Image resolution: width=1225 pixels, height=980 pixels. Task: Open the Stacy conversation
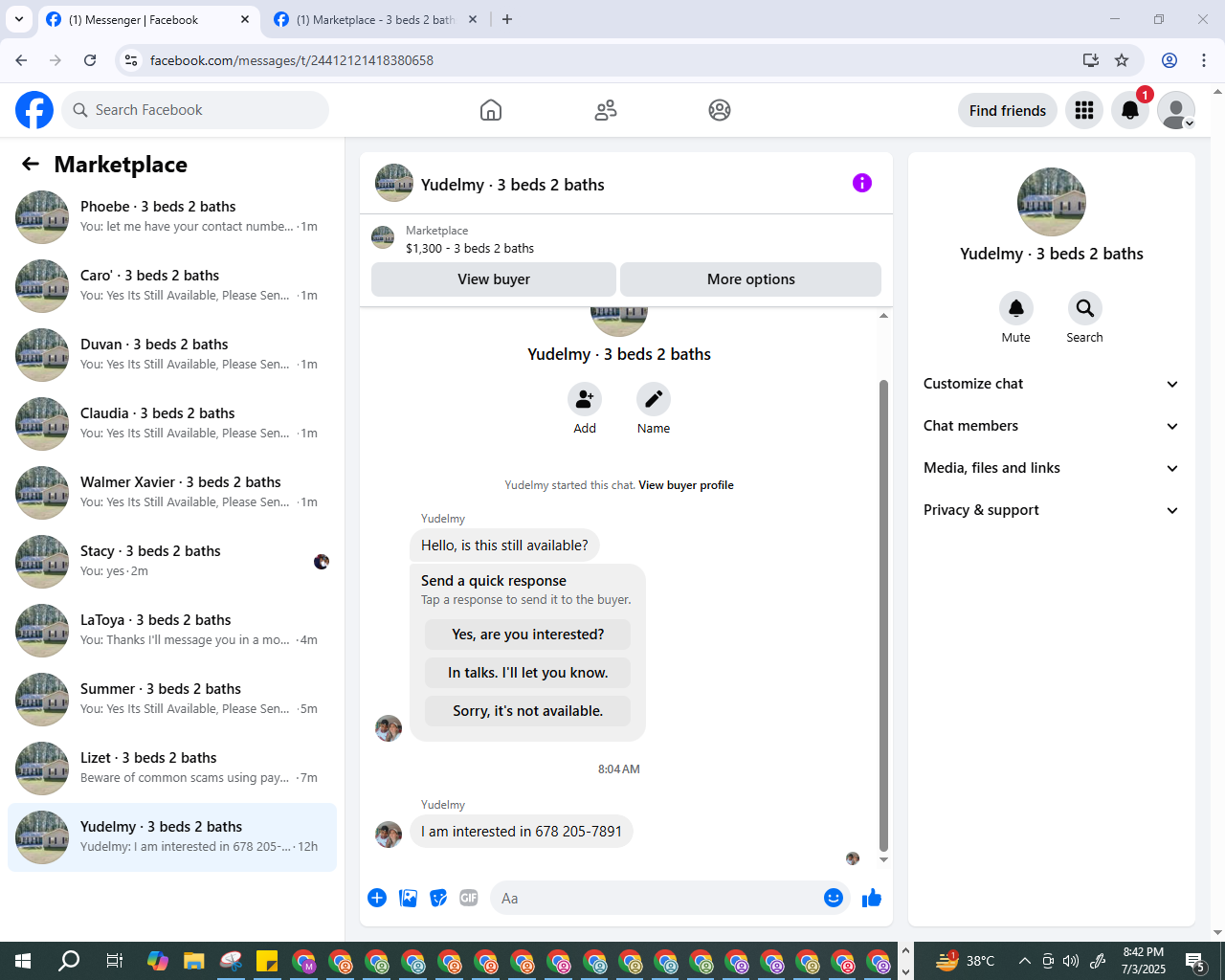172,562
